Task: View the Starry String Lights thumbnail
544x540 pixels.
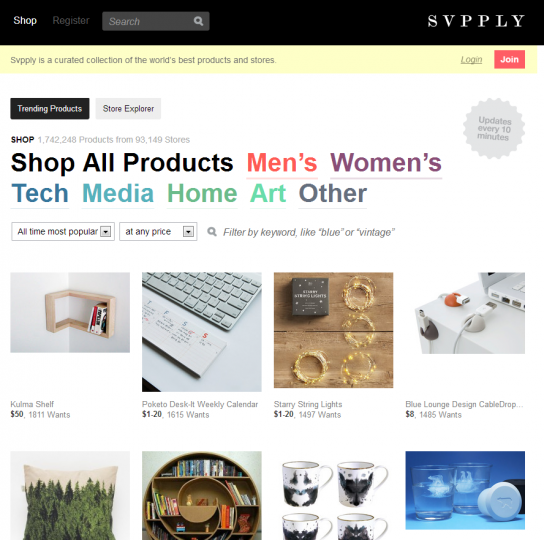Action: pos(333,330)
